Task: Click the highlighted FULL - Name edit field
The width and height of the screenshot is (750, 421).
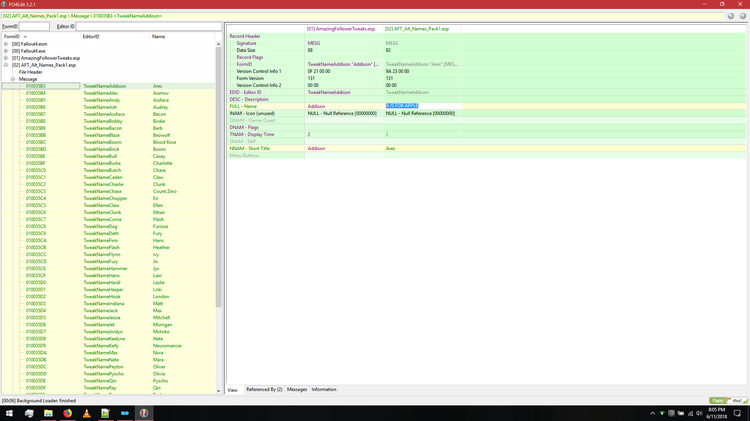Action: [422, 106]
